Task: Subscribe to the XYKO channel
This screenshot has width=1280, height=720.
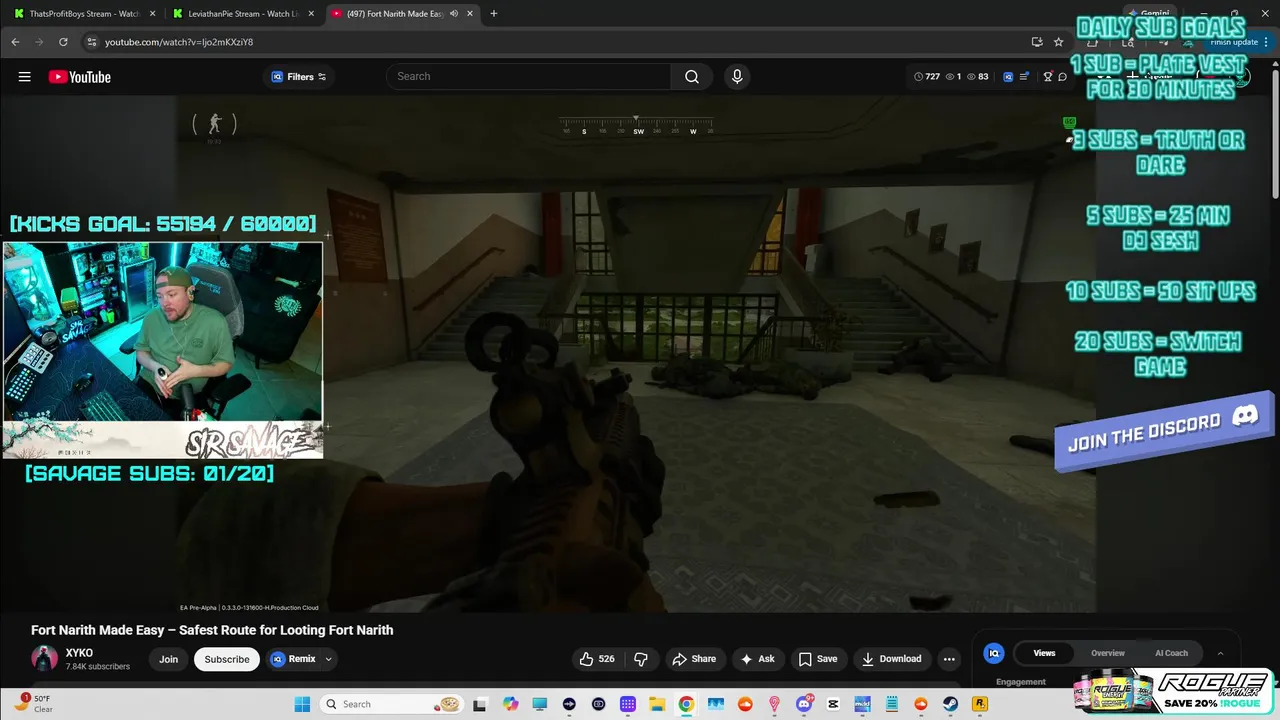Action: point(227,659)
